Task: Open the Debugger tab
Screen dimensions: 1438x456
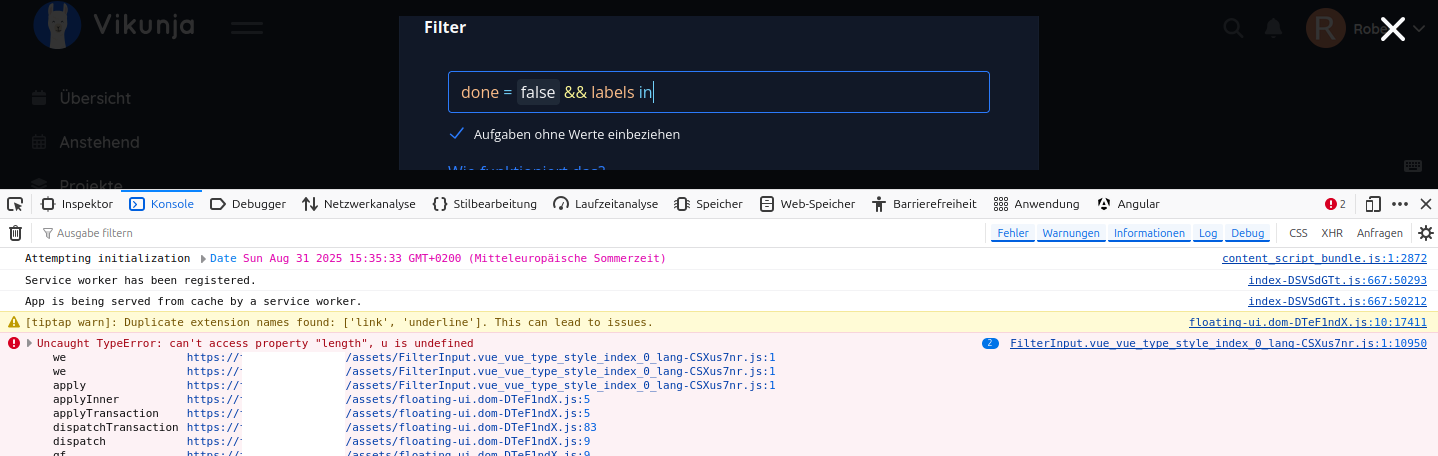Action: (248, 204)
